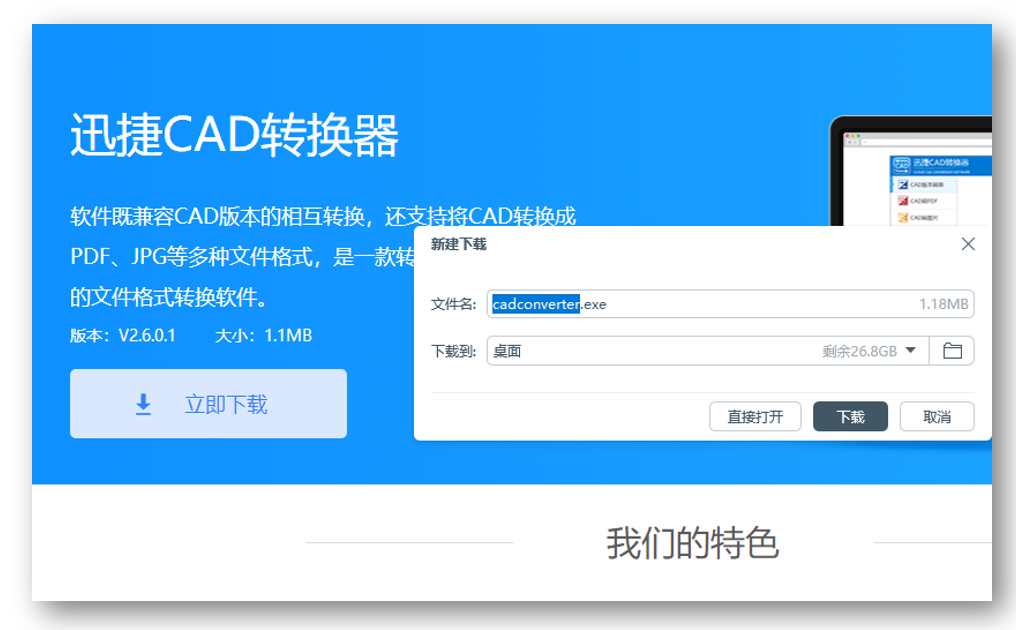Click the 下载到 label
The height and width of the screenshot is (630, 1016).
click(453, 351)
